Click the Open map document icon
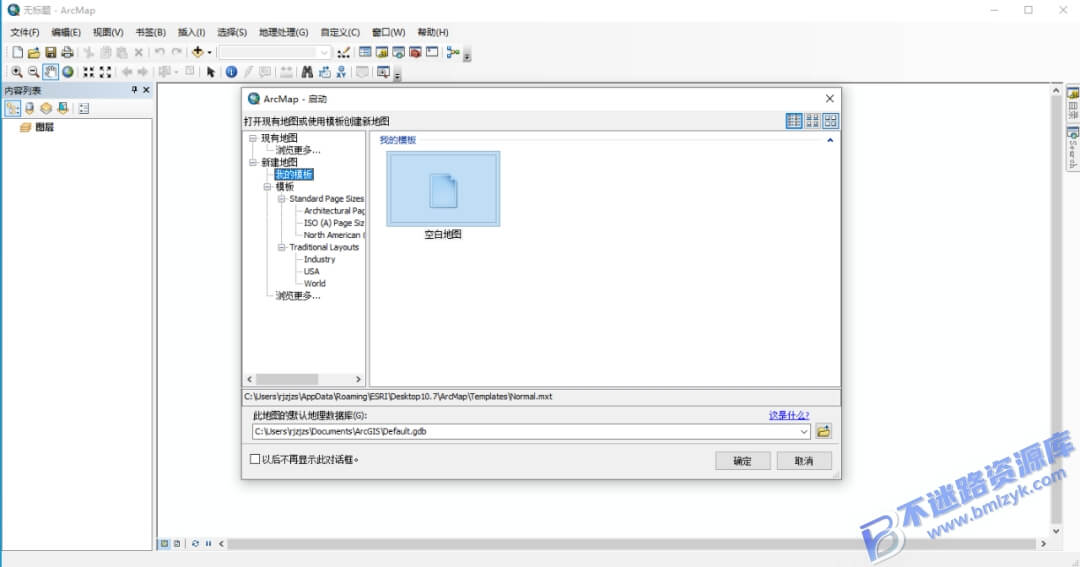The image size is (1080, 567). click(34, 52)
